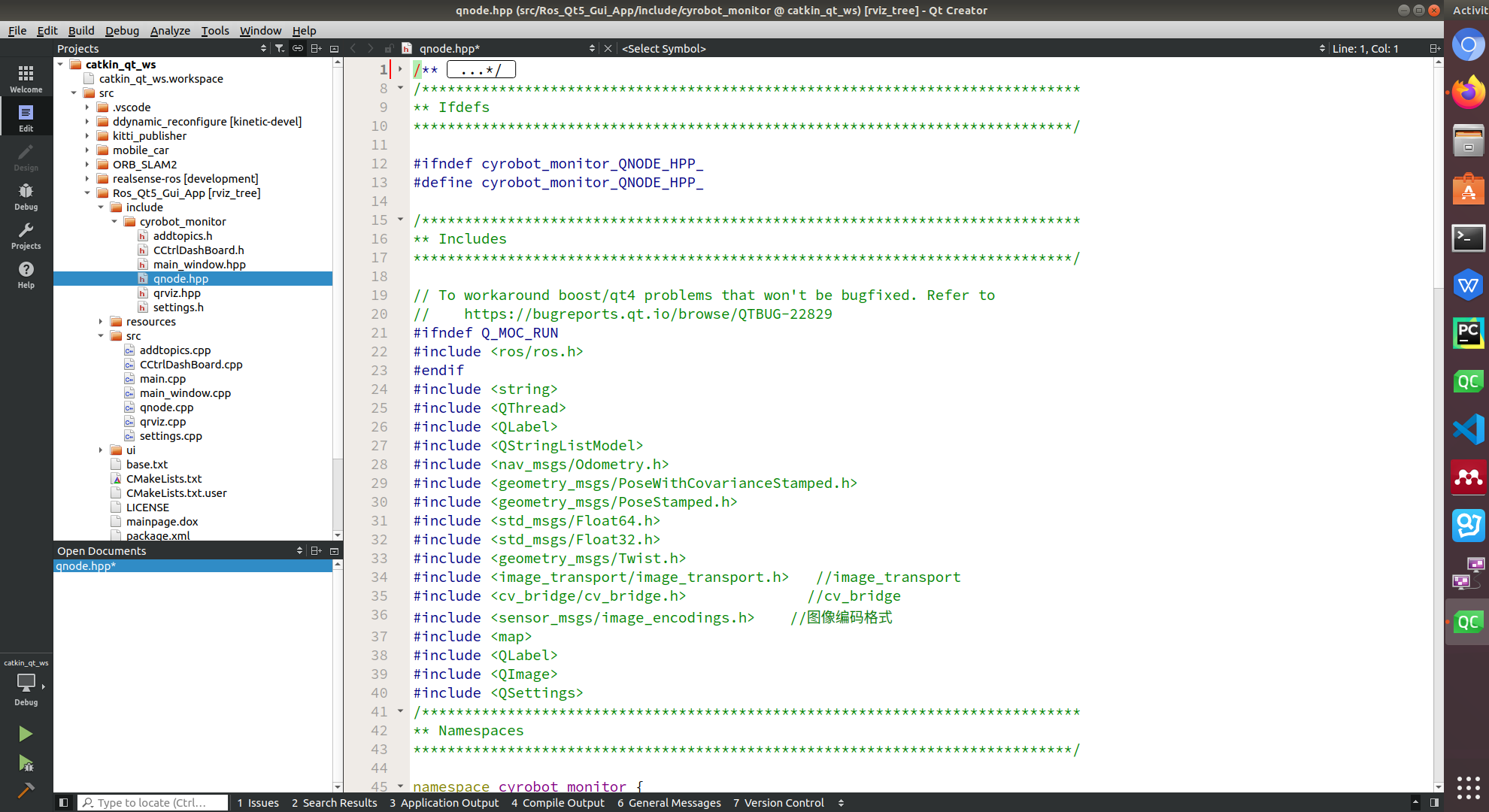Toggle the right sidebar visibility button
The width and height of the screenshot is (1489, 812).
tap(1434, 802)
